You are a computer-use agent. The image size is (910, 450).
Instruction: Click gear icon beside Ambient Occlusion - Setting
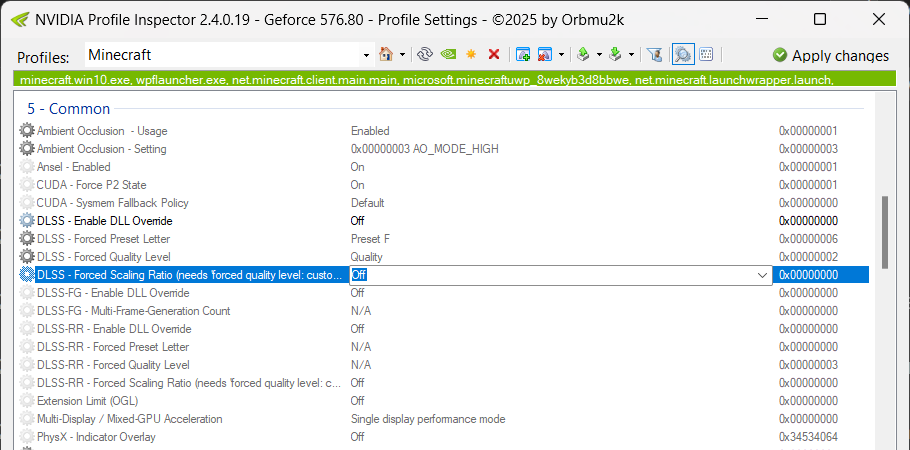point(27,149)
